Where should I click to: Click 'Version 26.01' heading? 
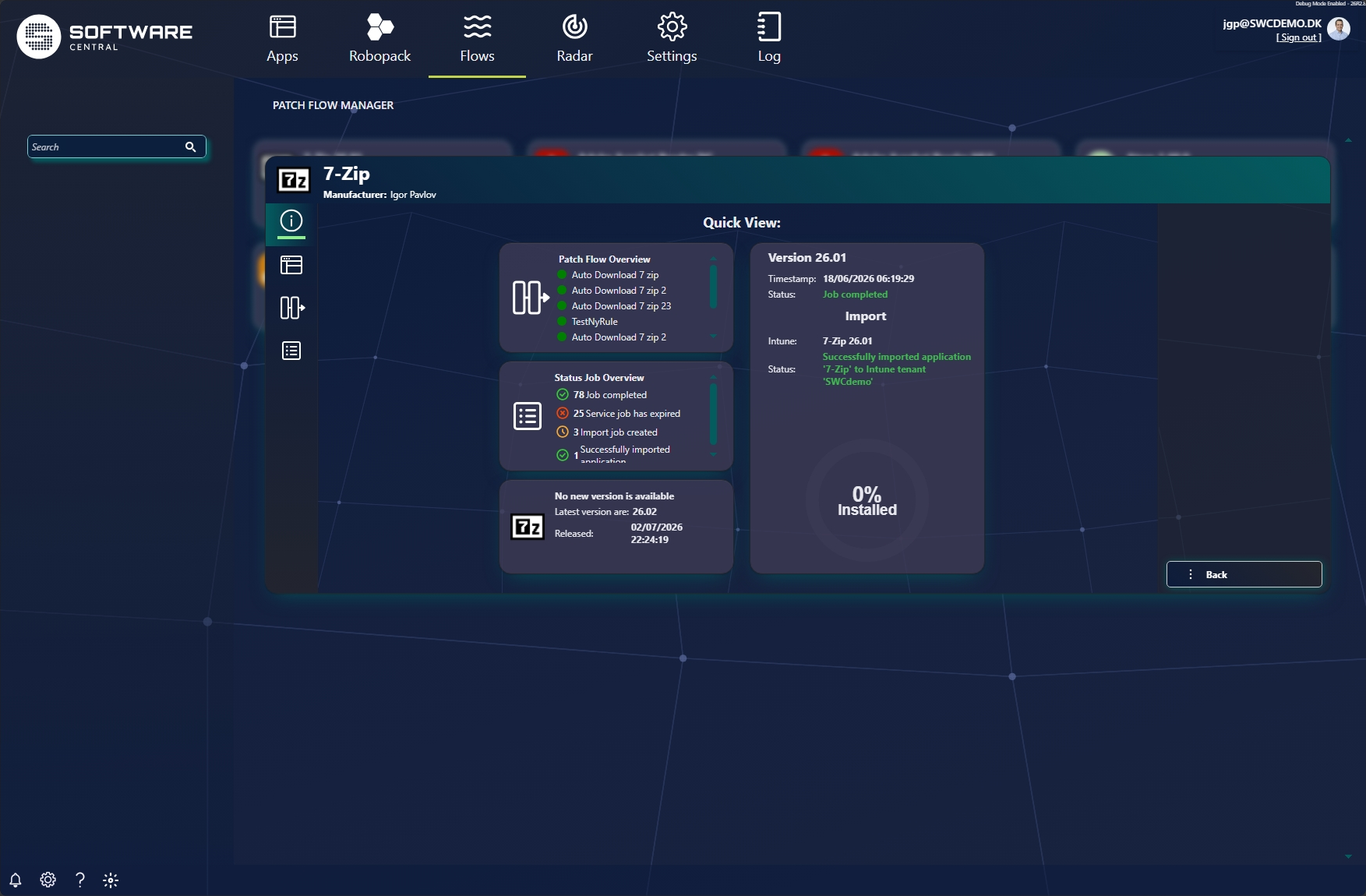[x=807, y=257]
